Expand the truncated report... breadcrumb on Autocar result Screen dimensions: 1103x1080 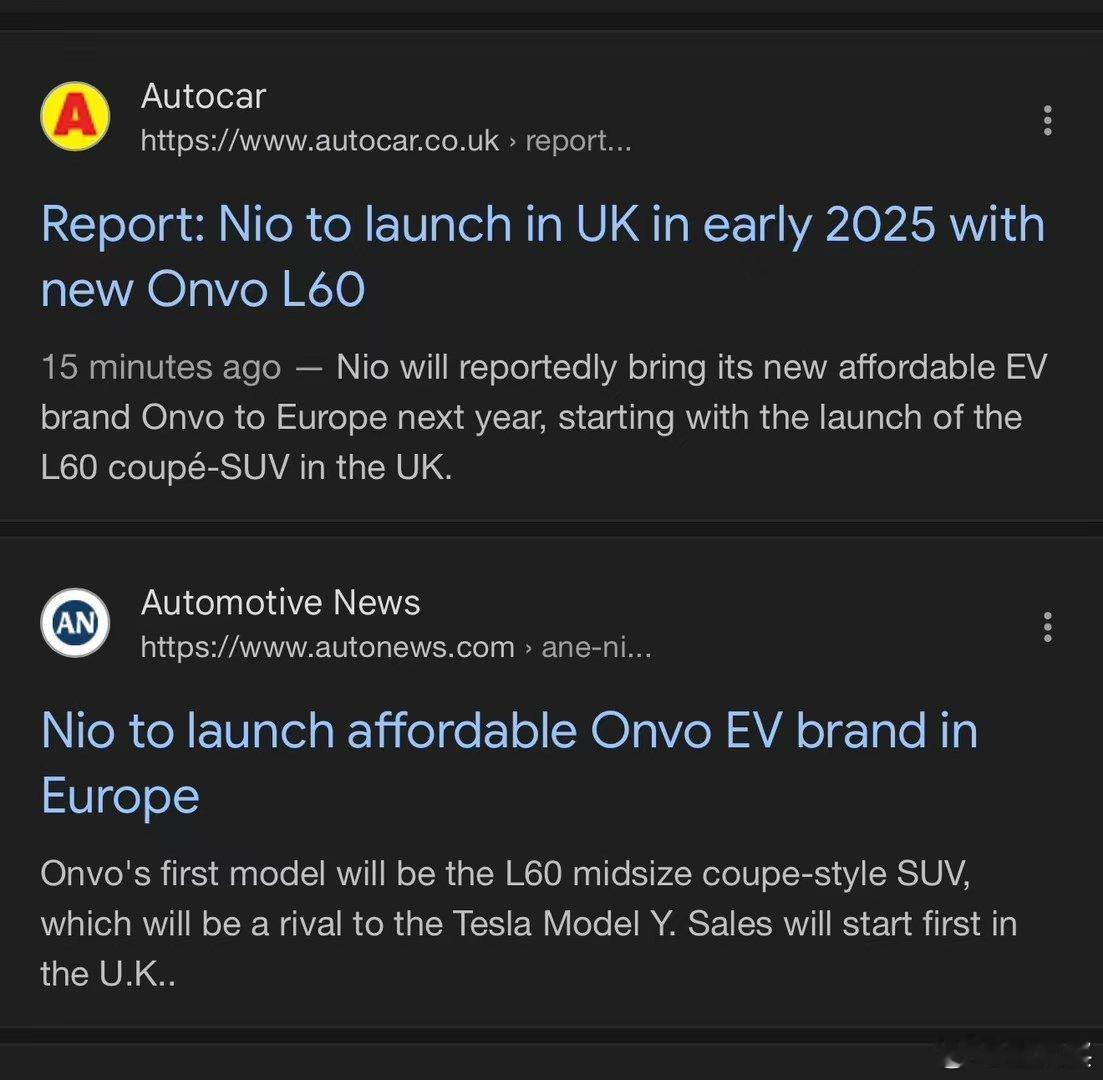pyautogui.click(x=580, y=141)
